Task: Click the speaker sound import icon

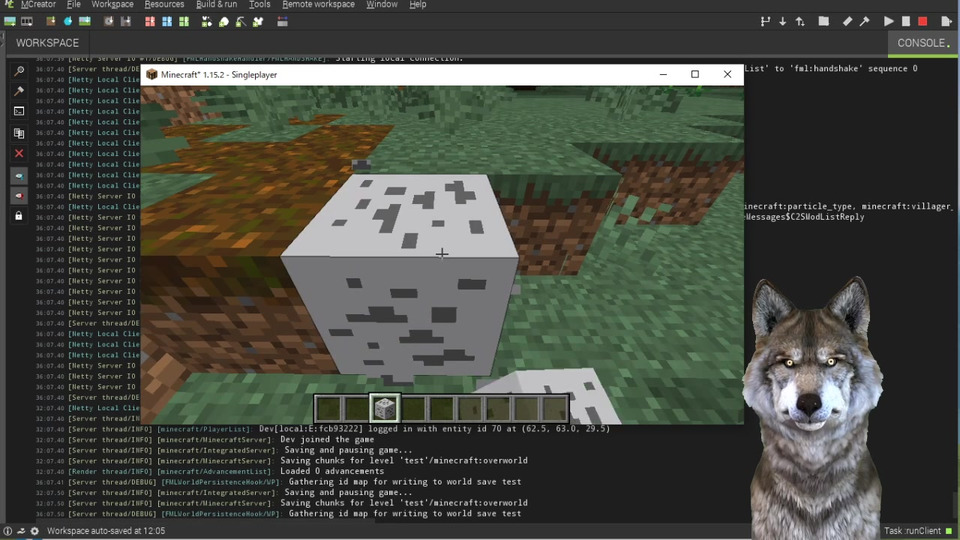Action: tap(108, 21)
